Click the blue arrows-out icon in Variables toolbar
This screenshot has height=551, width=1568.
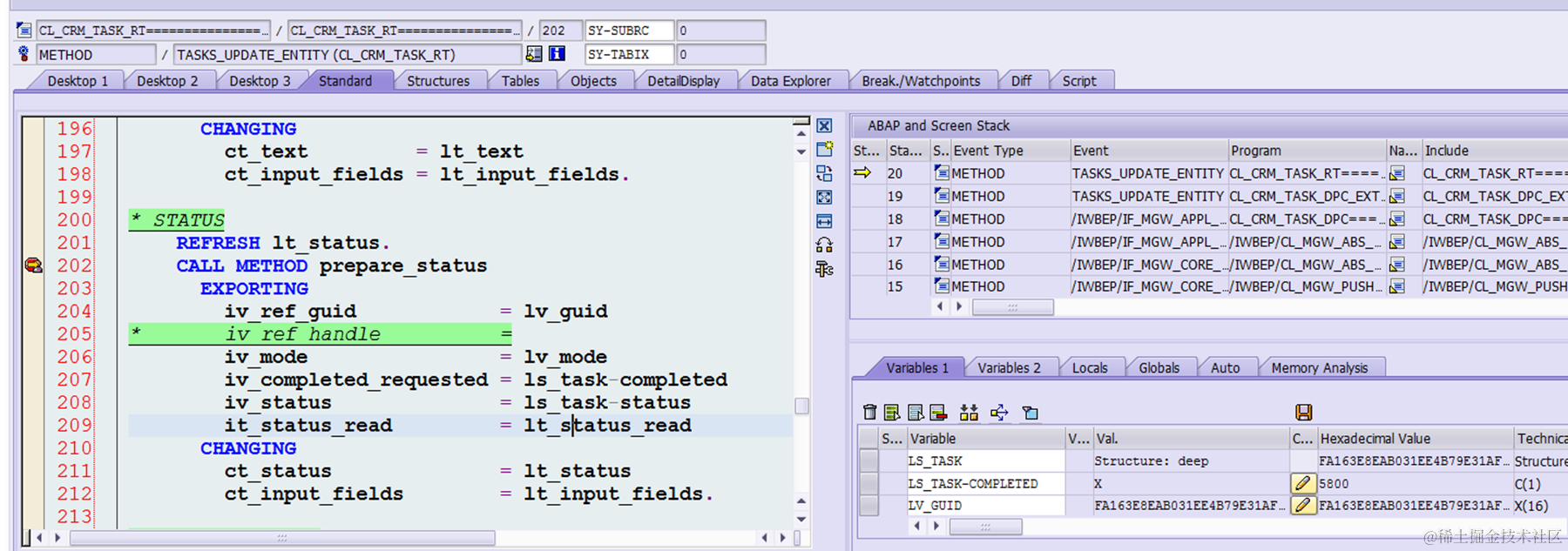point(999,413)
